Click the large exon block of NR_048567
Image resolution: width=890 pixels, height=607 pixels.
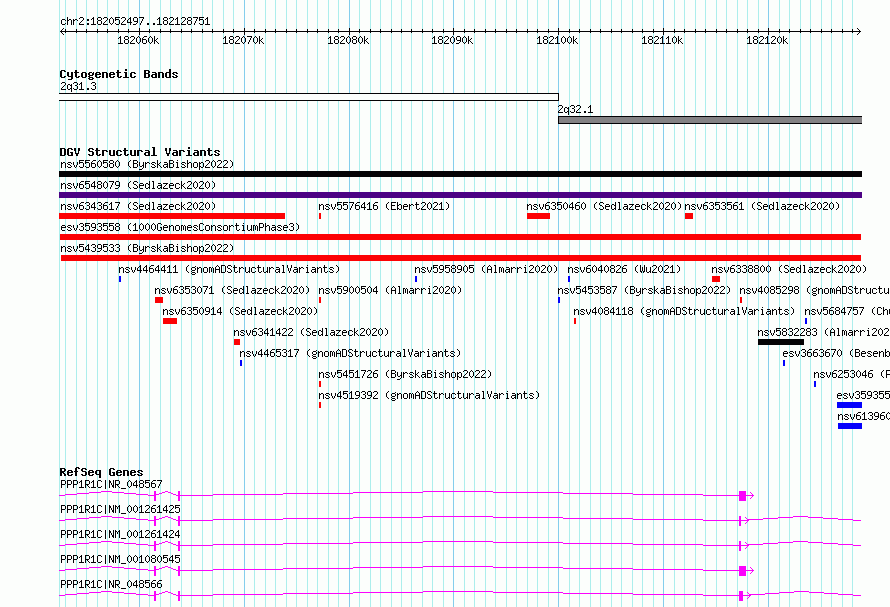pos(742,496)
